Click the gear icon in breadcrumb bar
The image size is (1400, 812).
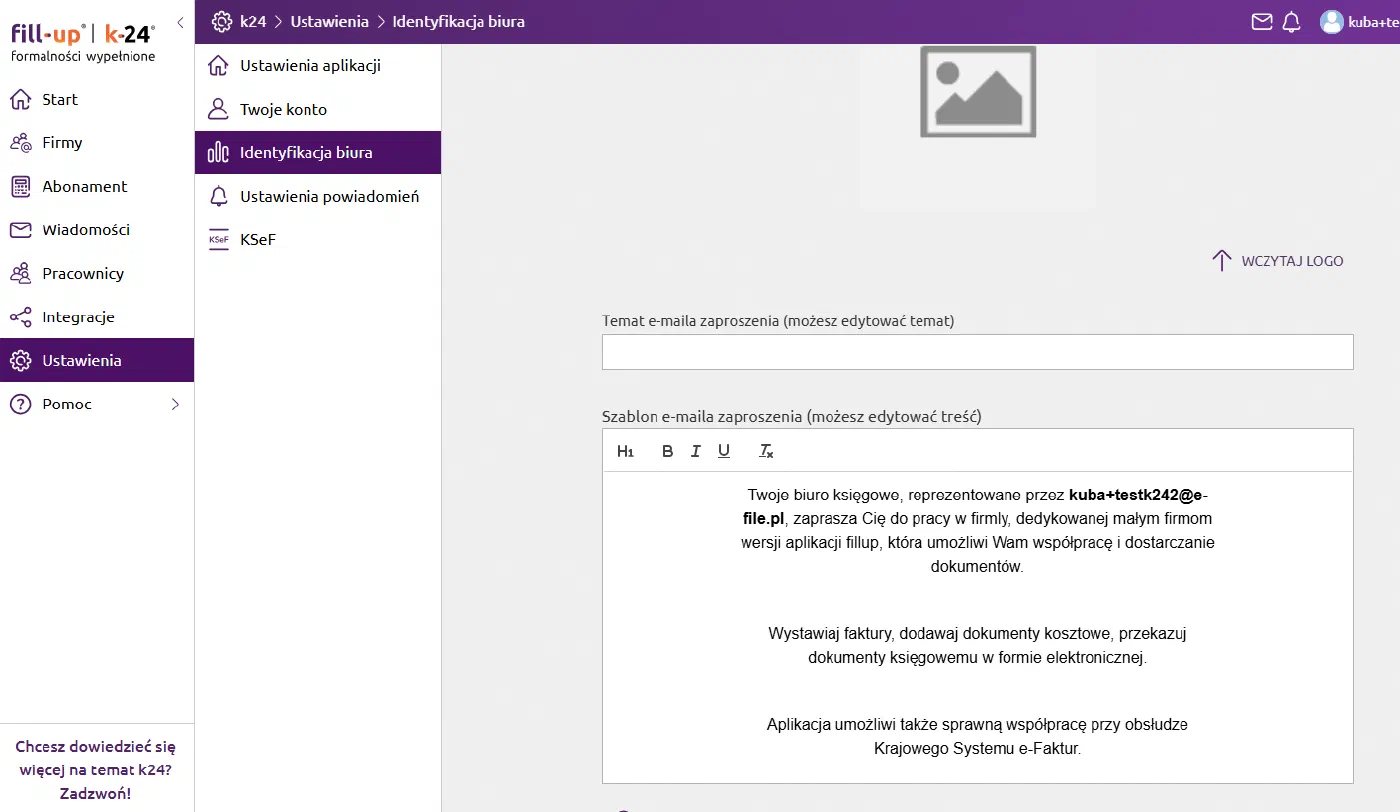pos(222,21)
